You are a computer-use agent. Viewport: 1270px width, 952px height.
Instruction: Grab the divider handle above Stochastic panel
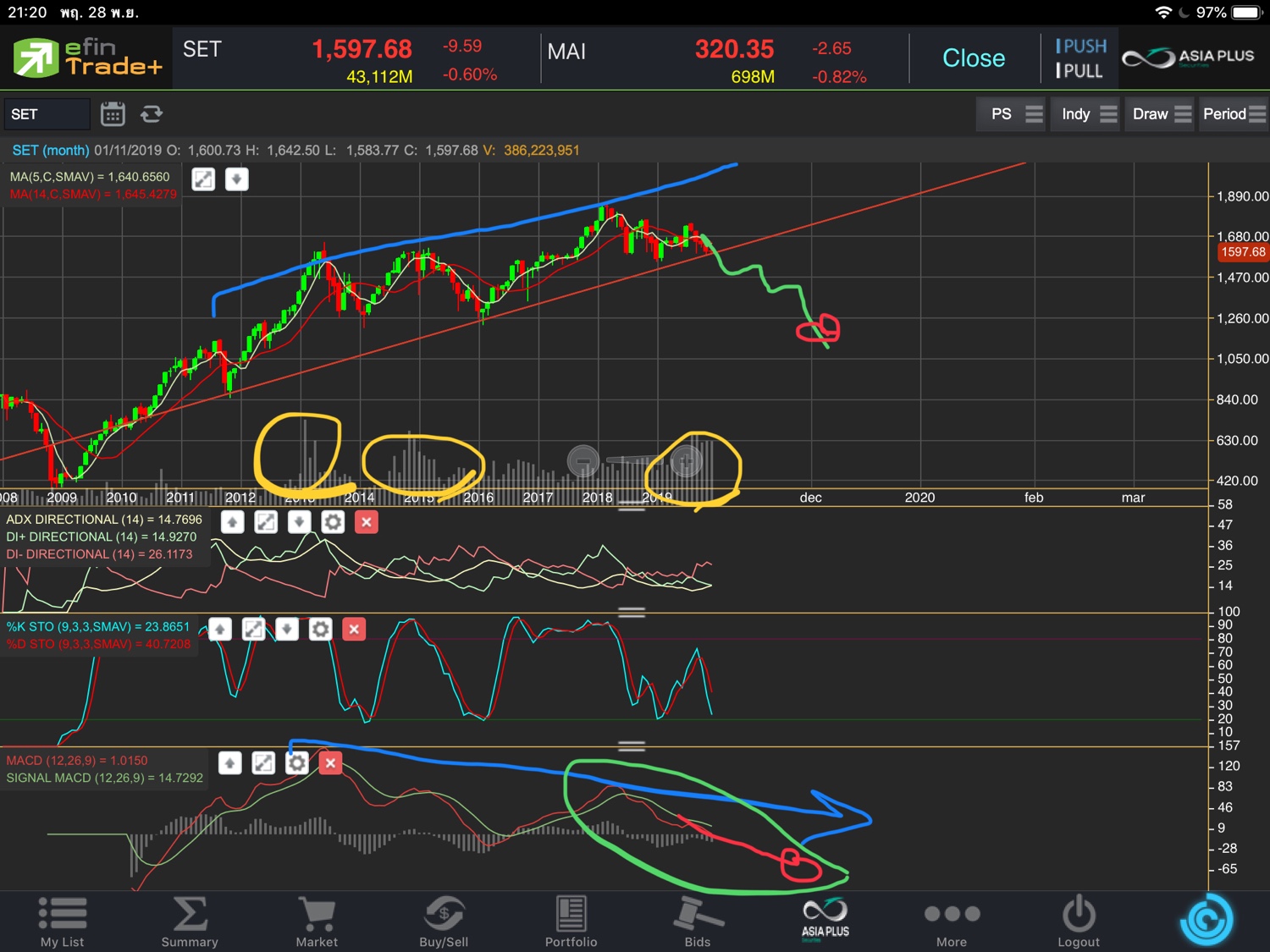[632, 612]
